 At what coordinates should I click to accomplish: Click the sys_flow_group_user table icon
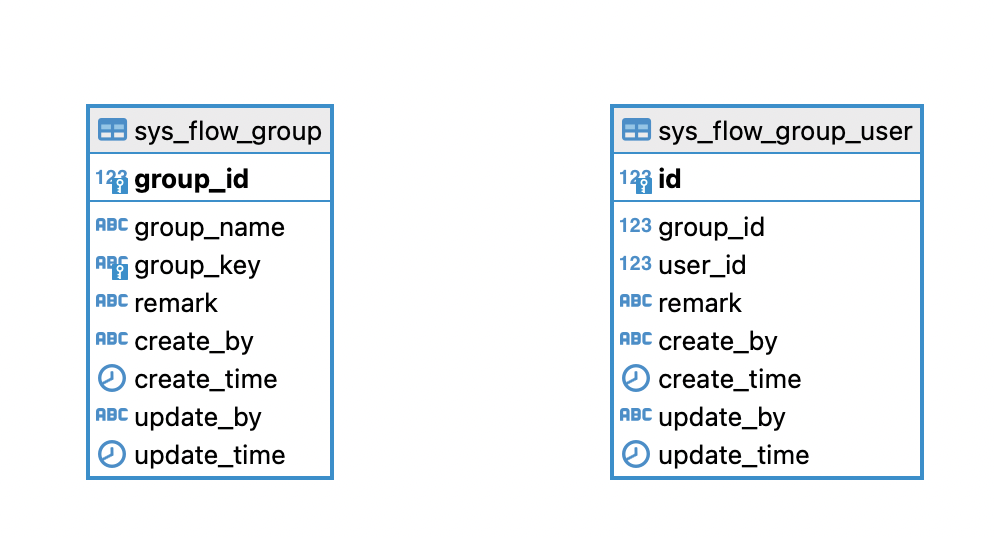pyautogui.click(x=636, y=130)
